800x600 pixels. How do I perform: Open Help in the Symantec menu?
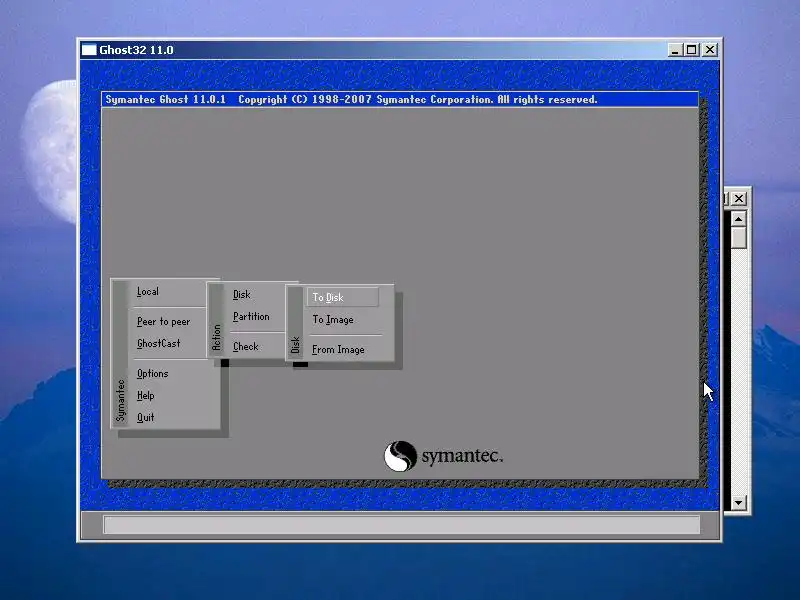pyautogui.click(x=145, y=395)
